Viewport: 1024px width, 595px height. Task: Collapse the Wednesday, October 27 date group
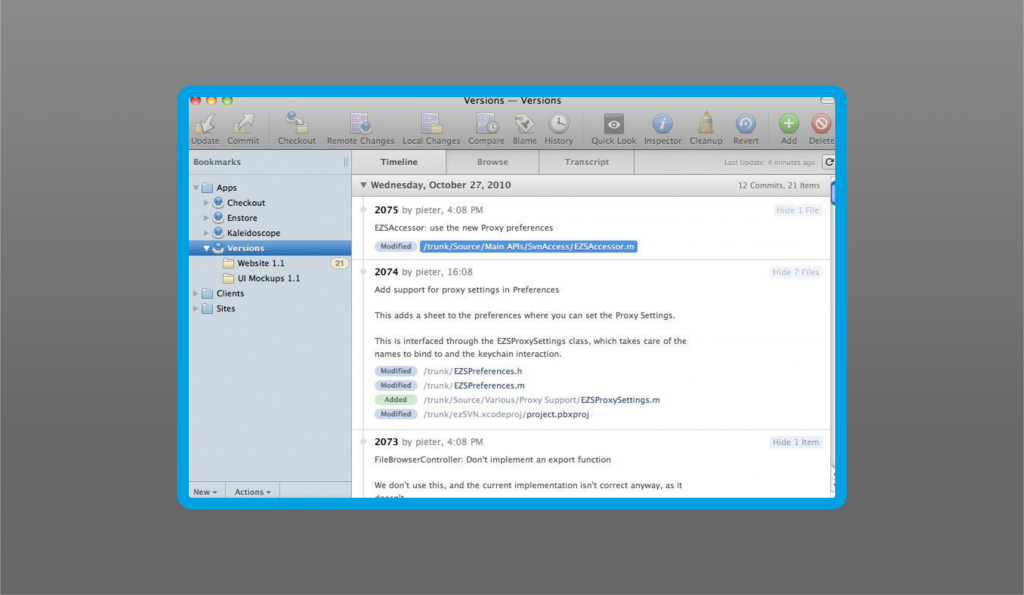click(x=364, y=185)
